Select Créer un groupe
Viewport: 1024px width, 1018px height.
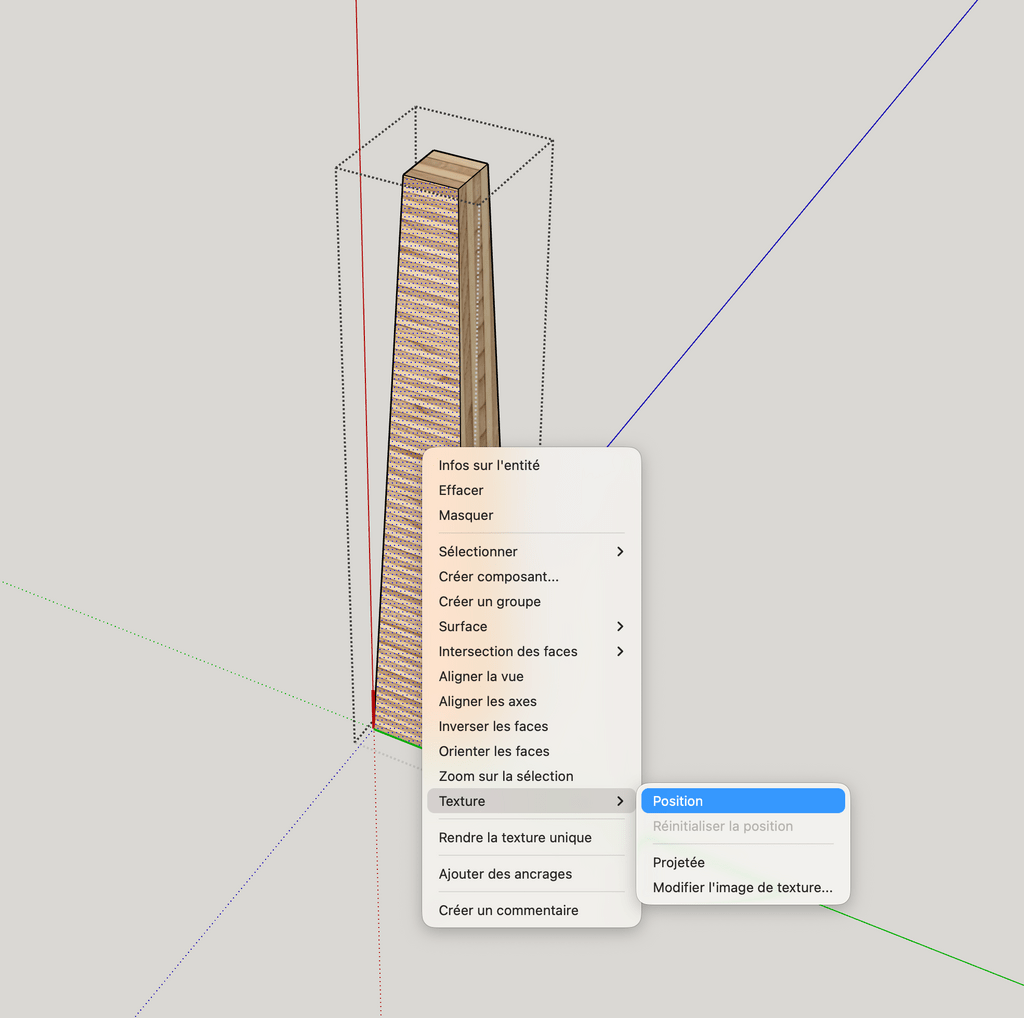point(489,601)
